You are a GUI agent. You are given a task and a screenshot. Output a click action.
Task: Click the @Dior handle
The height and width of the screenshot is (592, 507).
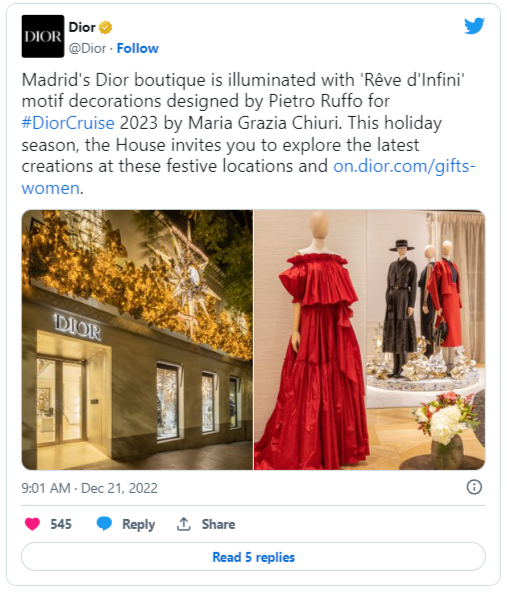point(87,48)
